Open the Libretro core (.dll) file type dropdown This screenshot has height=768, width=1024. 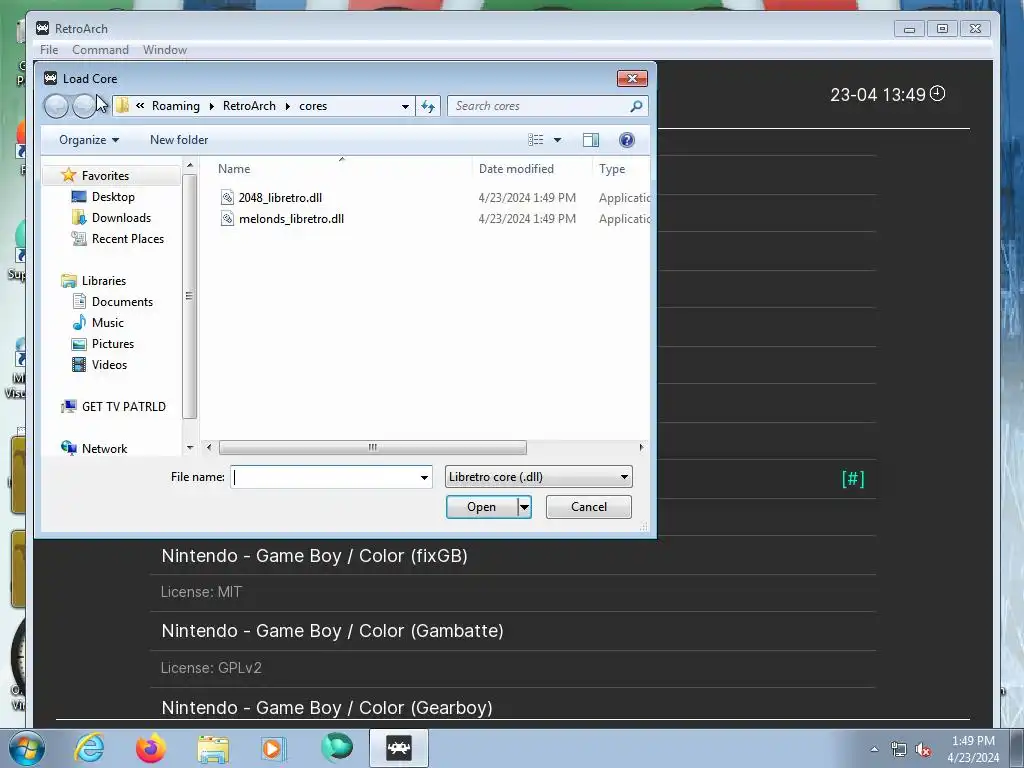pos(538,477)
